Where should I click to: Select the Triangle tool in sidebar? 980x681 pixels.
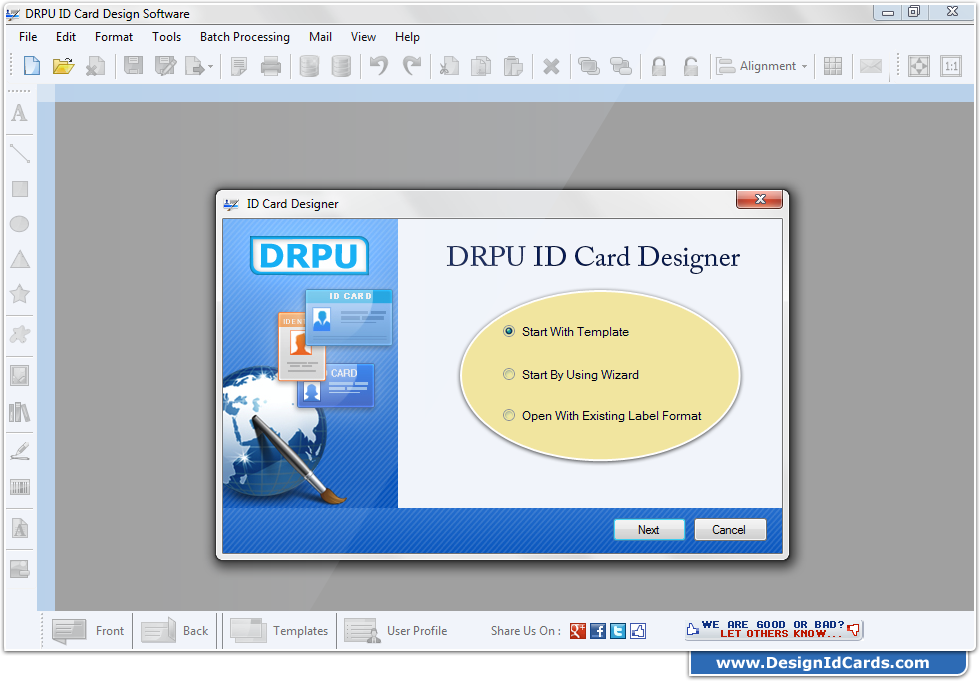pos(20,259)
